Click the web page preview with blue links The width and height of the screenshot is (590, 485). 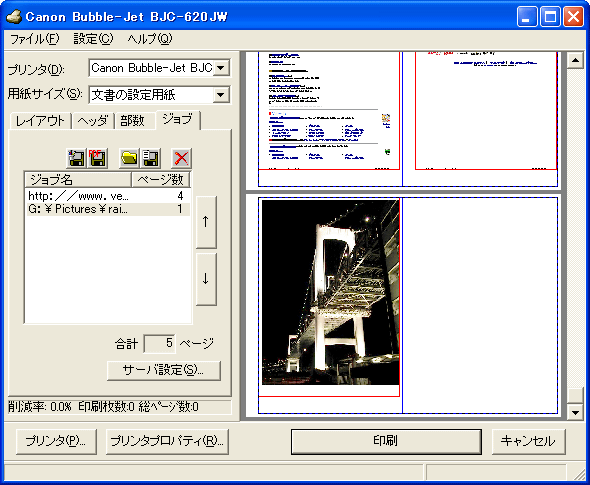pyautogui.click(x=329, y=111)
